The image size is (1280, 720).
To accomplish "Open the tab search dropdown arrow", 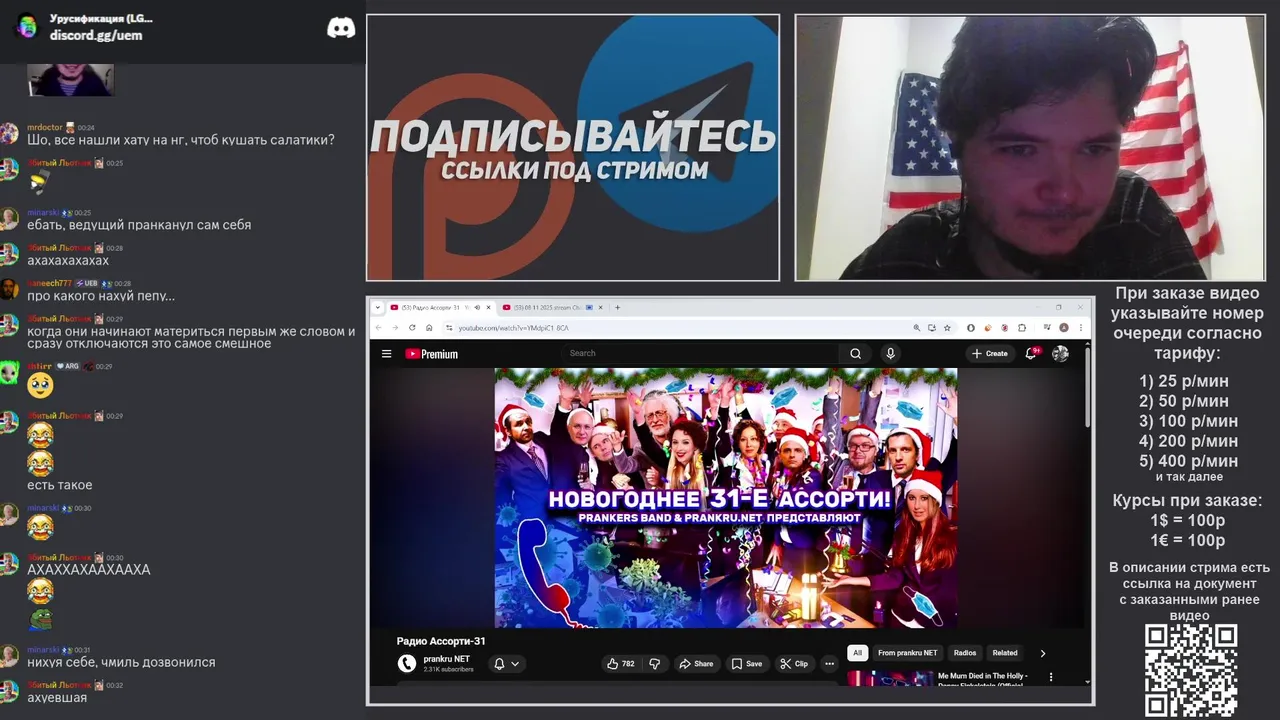I will click(378, 308).
